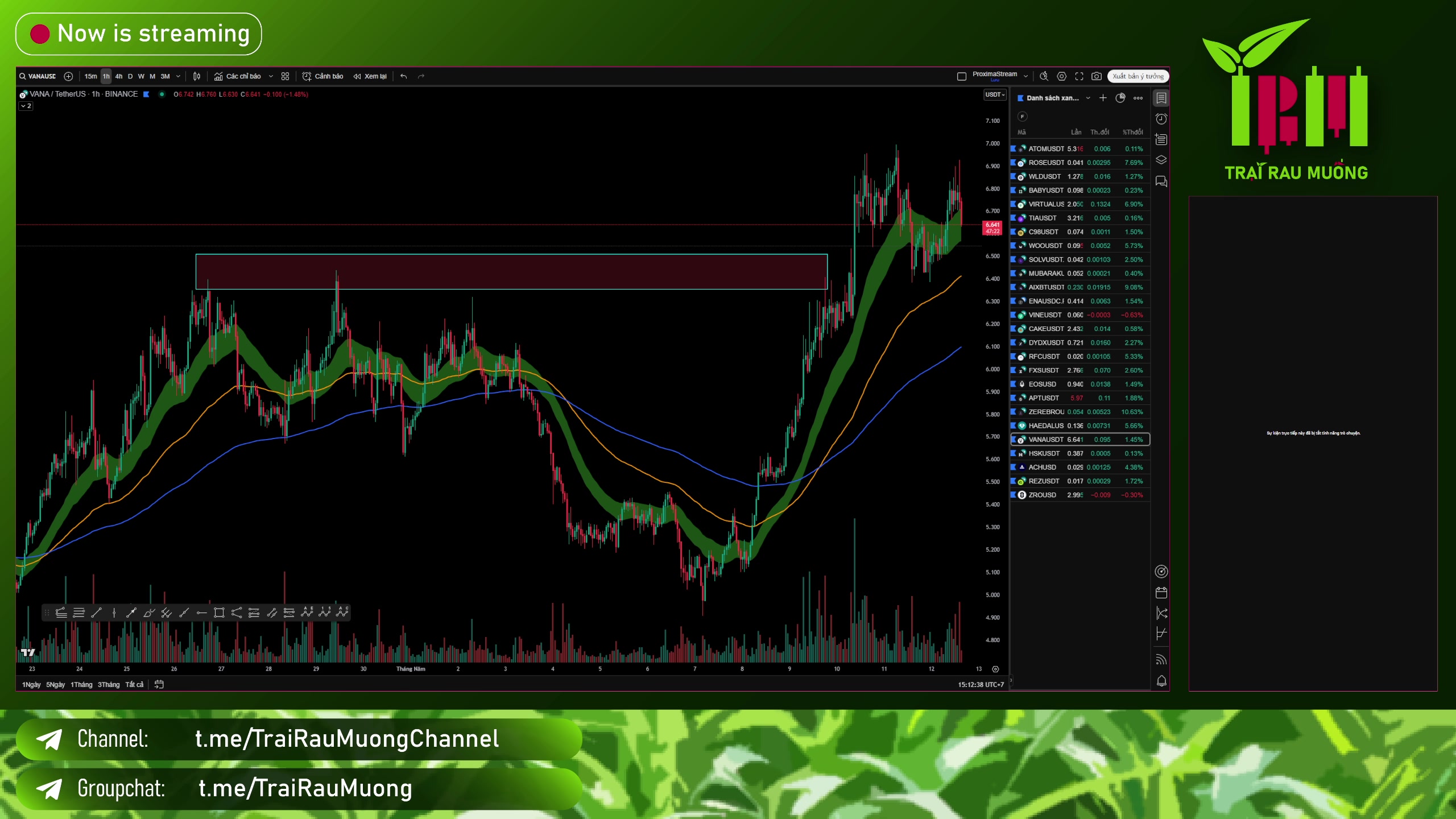Open the quick search lightning icon
The width and height of the screenshot is (1456, 819).
pos(1044,76)
